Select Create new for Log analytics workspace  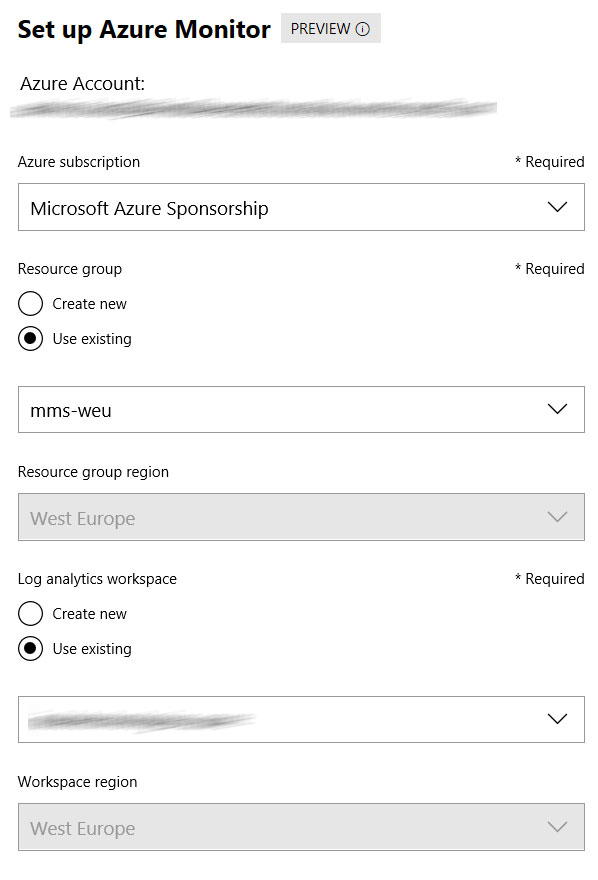(30, 613)
